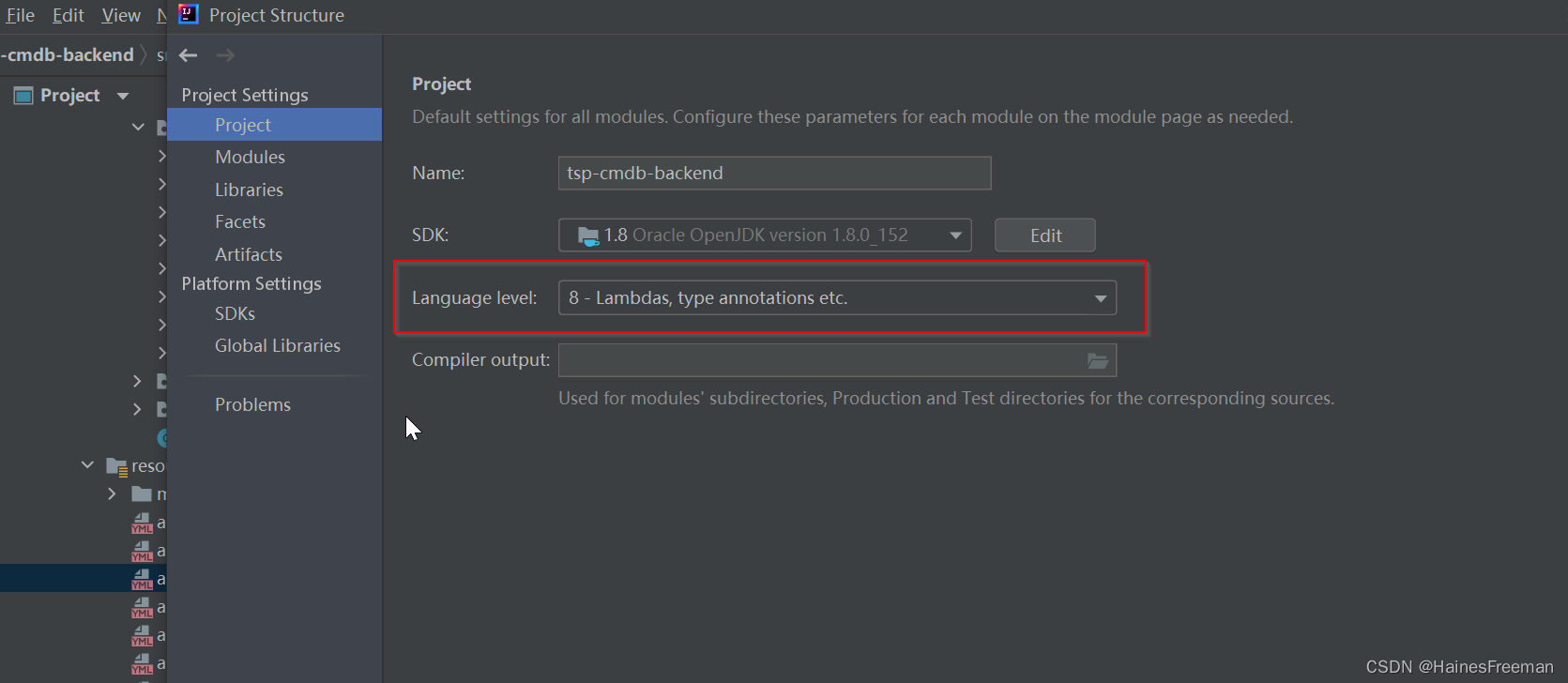Click the Project tool window icon

coord(23,96)
